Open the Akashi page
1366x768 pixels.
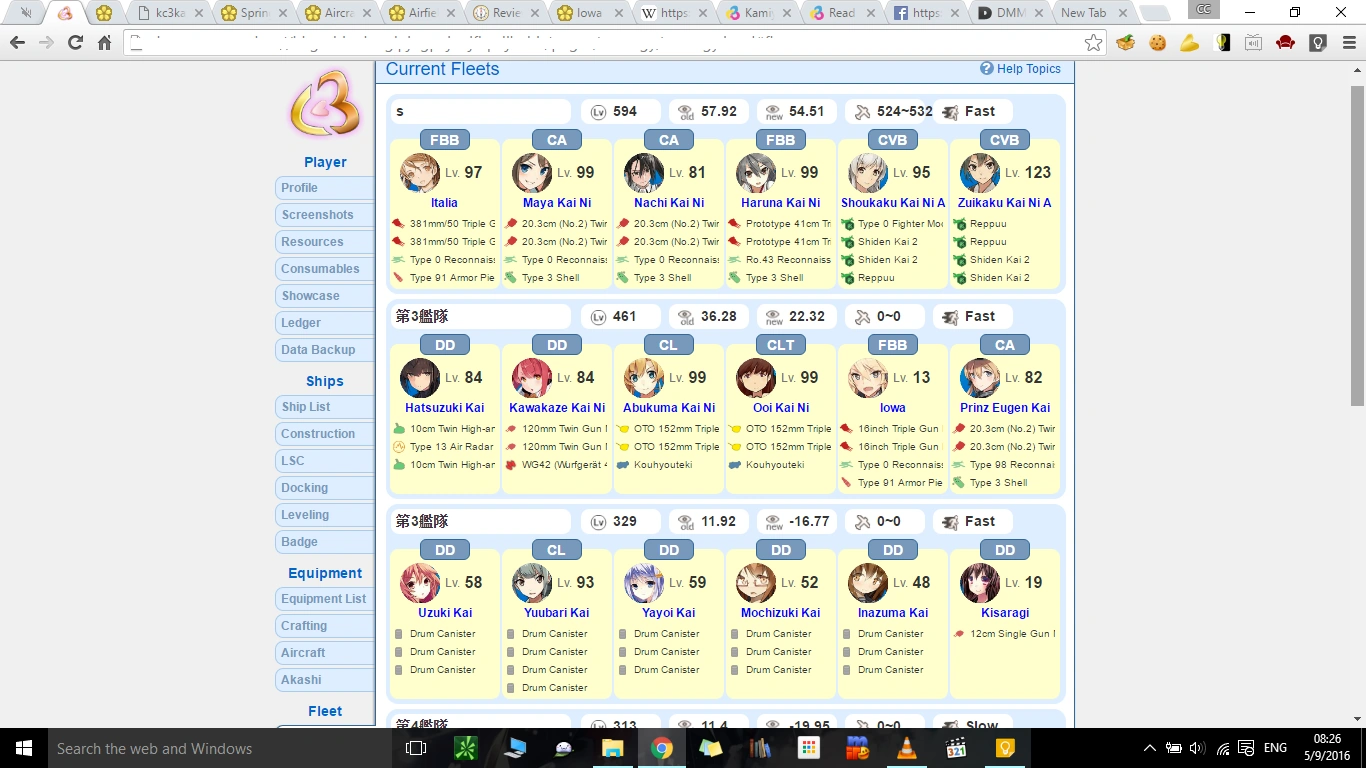[x=325, y=680]
